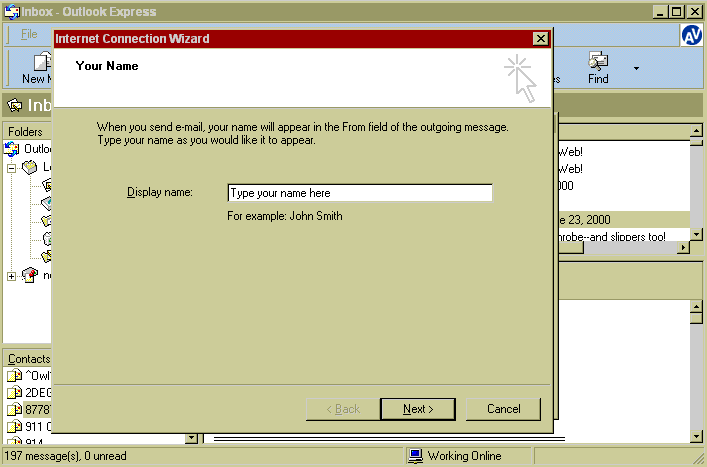Click the Next button in the wizard
The height and width of the screenshot is (467, 707).
pos(418,409)
